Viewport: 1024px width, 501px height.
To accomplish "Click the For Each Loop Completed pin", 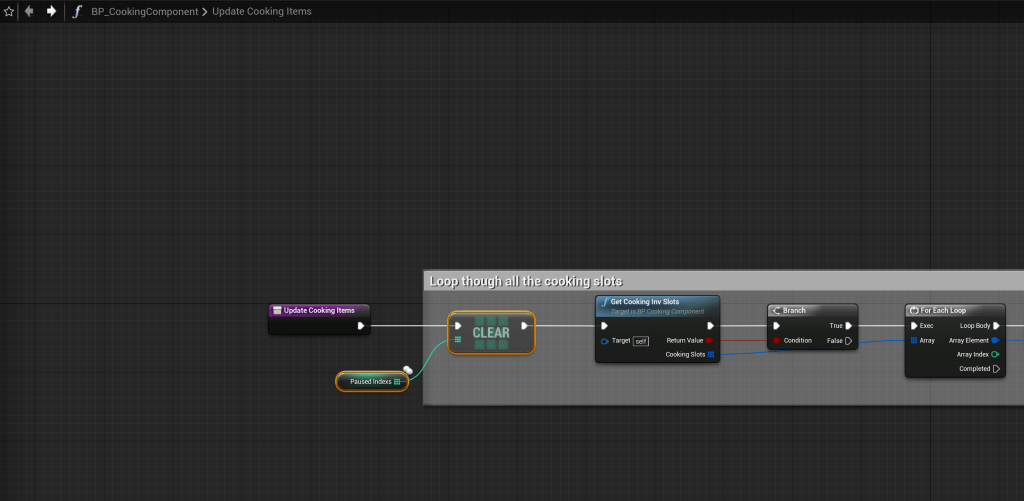I will point(996,368).
